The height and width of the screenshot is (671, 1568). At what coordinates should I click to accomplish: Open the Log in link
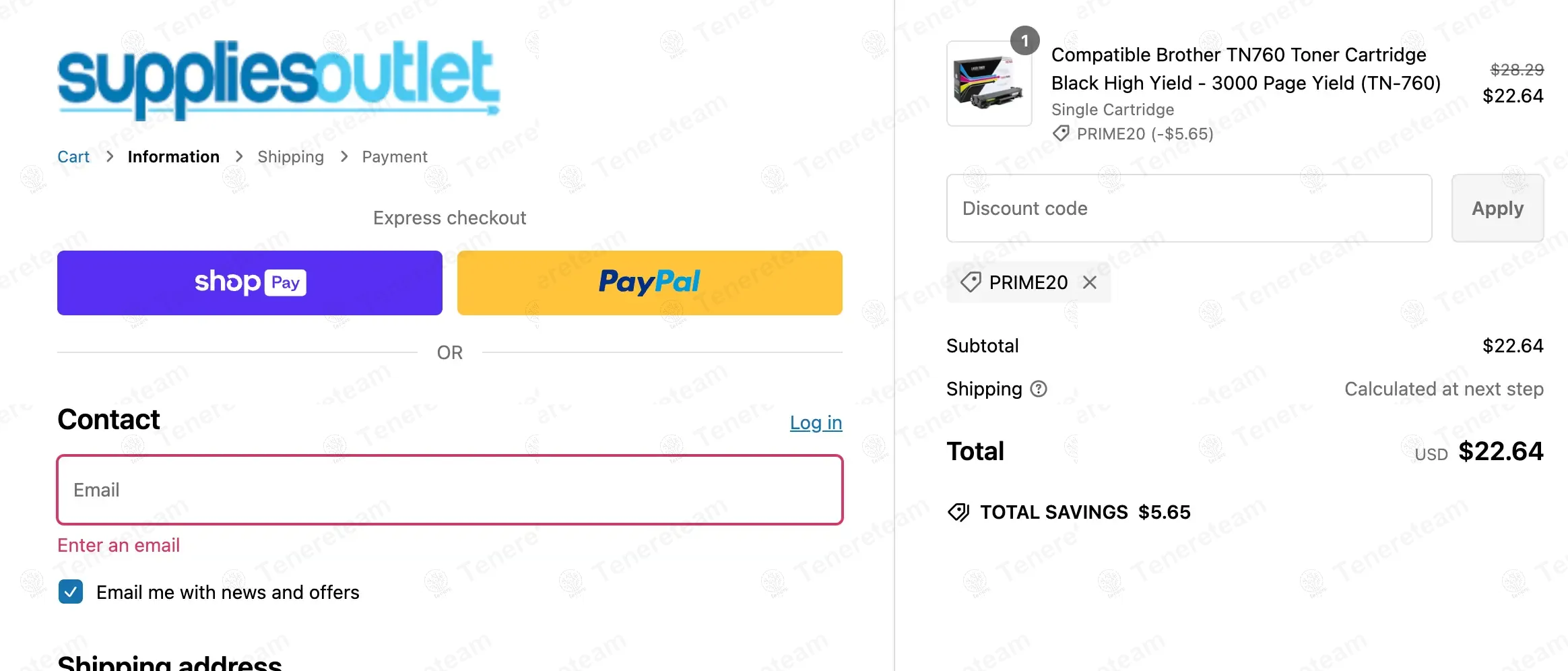816,423
